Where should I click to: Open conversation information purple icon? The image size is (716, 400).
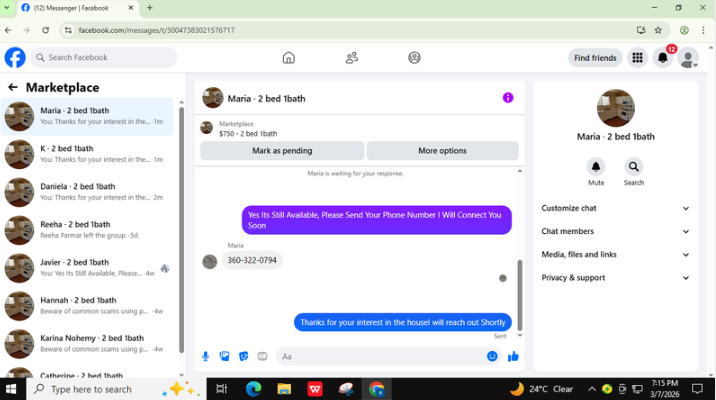point(508,98)
